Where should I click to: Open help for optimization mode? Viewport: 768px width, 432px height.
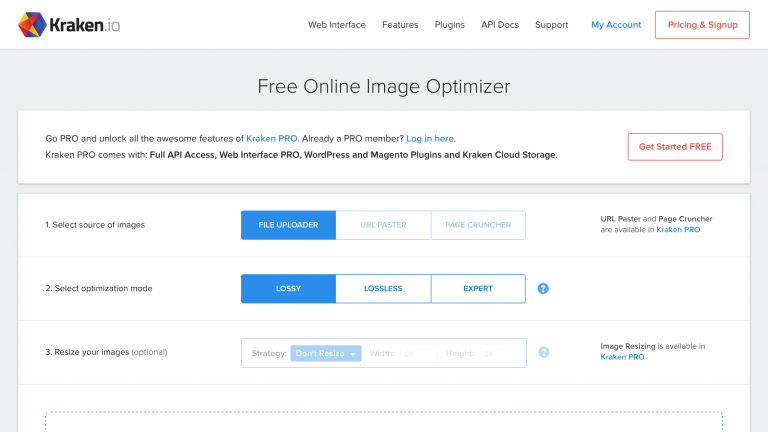point(543,288)
